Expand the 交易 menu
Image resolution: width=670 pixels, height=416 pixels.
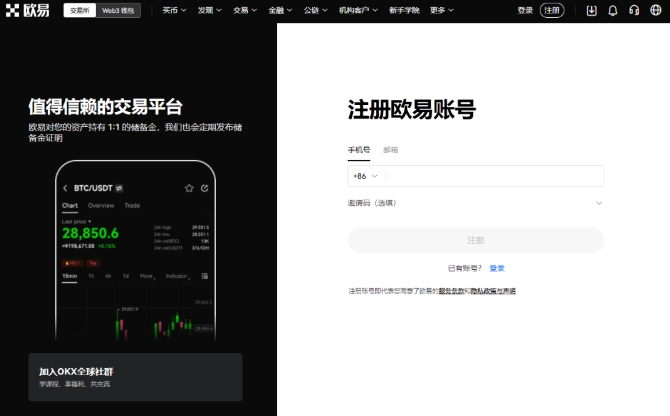(x=245, y=10)
